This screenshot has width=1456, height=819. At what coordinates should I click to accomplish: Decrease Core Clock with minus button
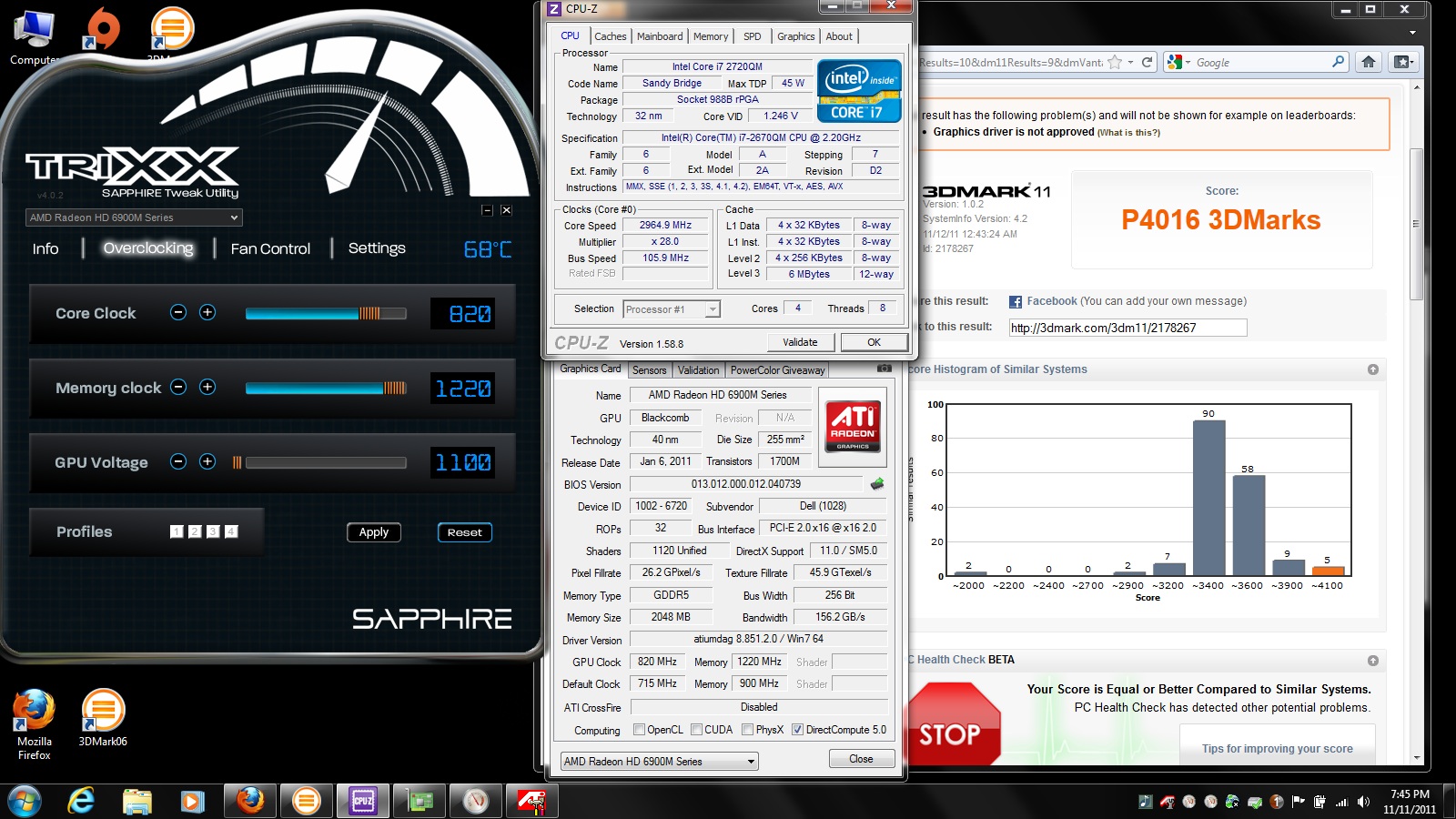pyautogui.click(x=178, y=312)
